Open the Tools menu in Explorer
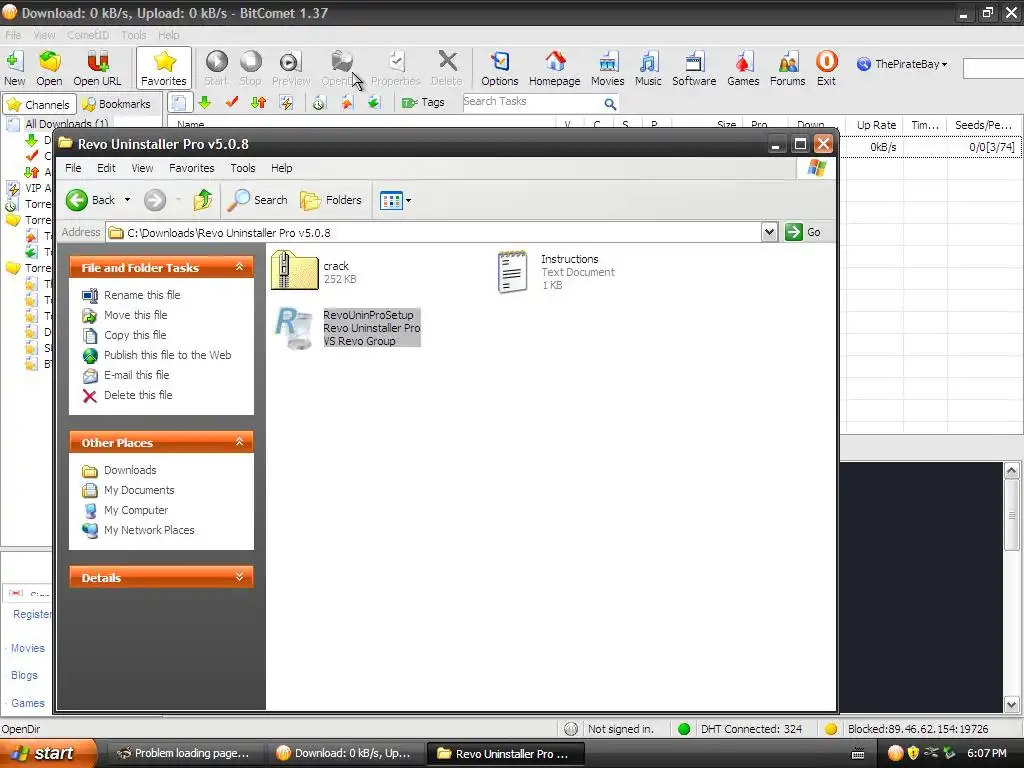1024x768 pixels. click(x=242, y=168)
